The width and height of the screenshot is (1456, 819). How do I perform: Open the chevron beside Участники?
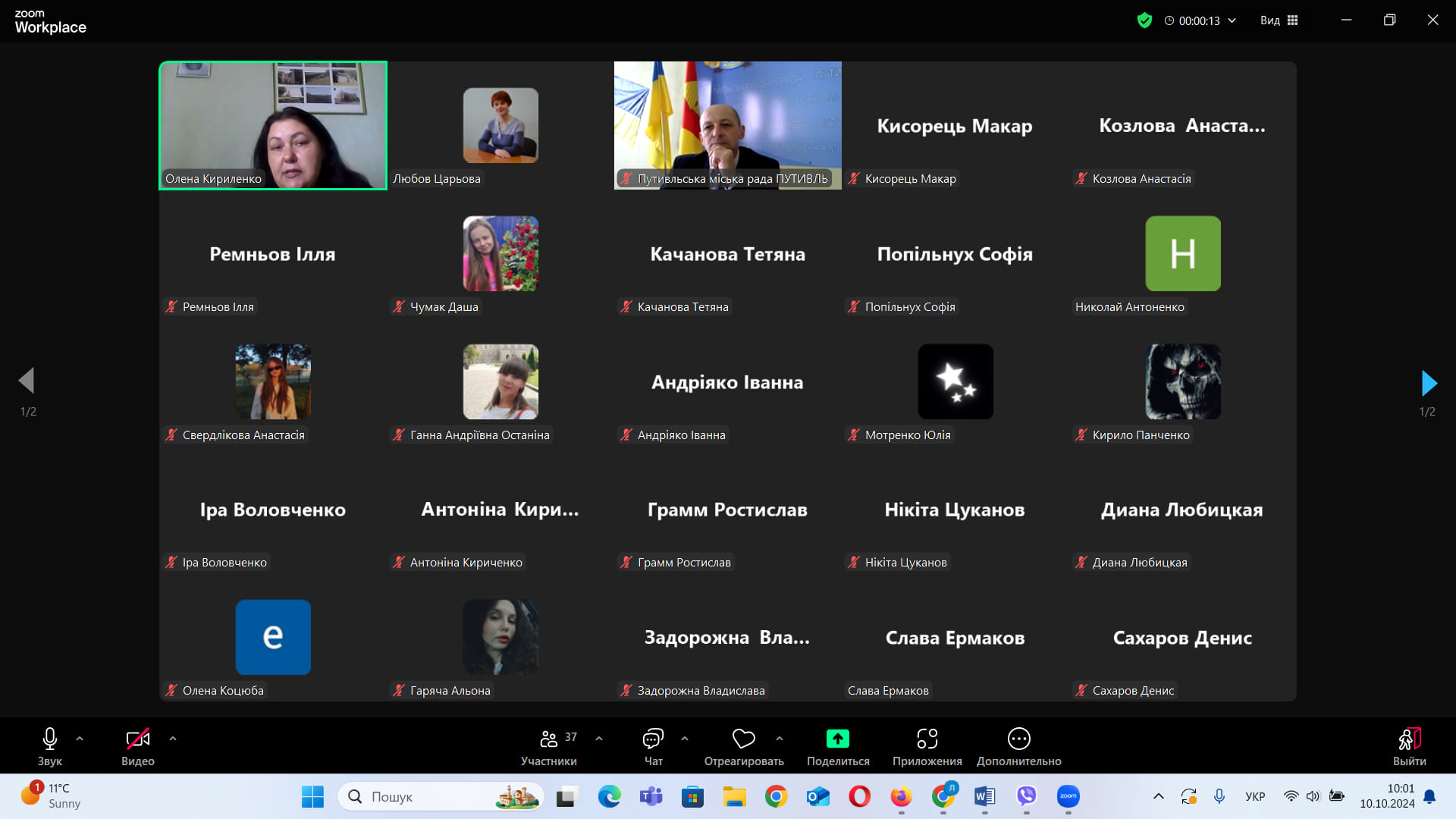[599, 738]
